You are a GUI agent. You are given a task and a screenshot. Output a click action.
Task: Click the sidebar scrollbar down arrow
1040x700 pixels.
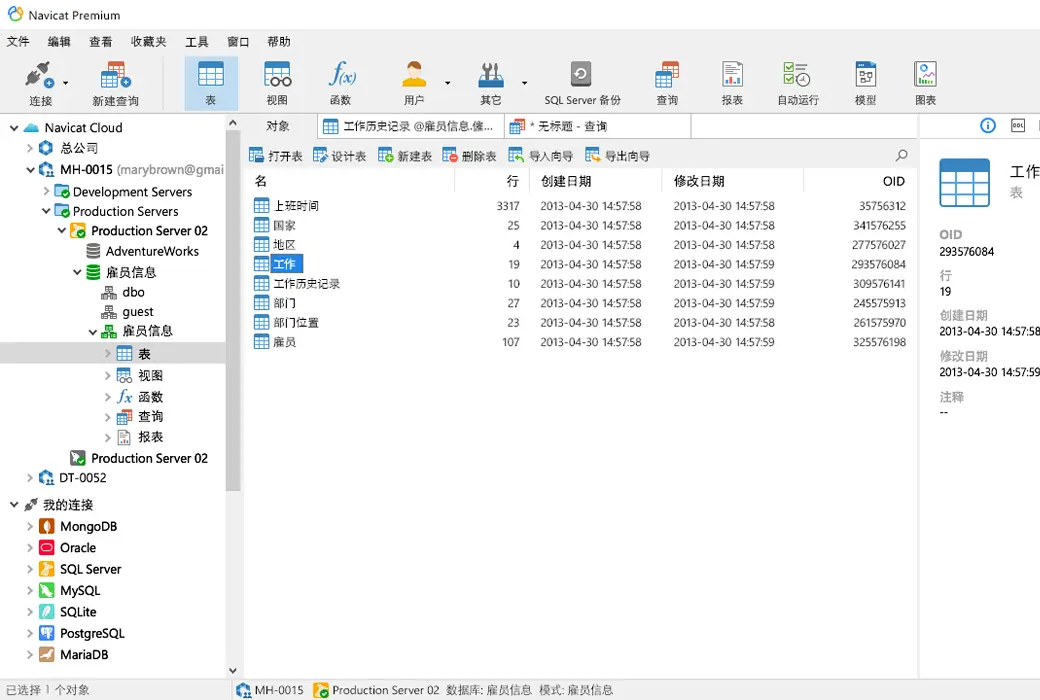[233, 670]
